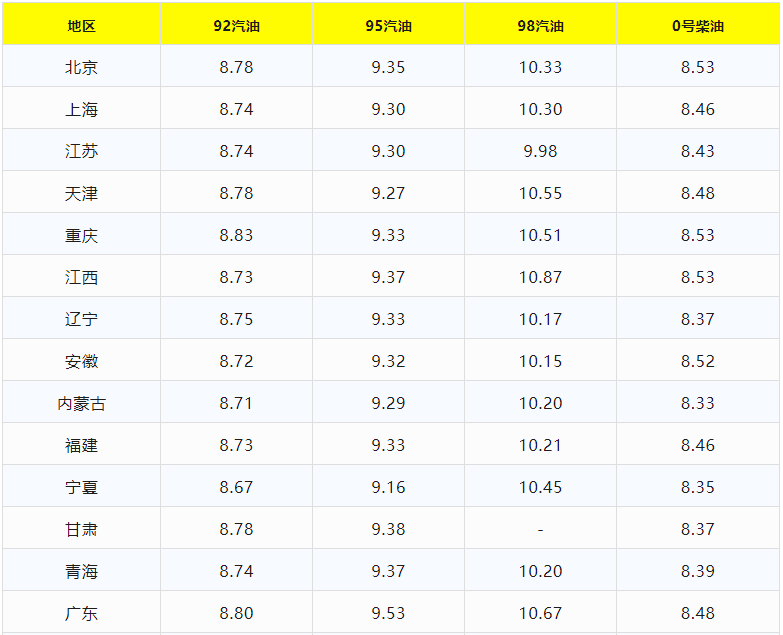
Task: Click 上海's 92汽油 price 8.74
Action: pyautogui.click(x=237, y=109)
